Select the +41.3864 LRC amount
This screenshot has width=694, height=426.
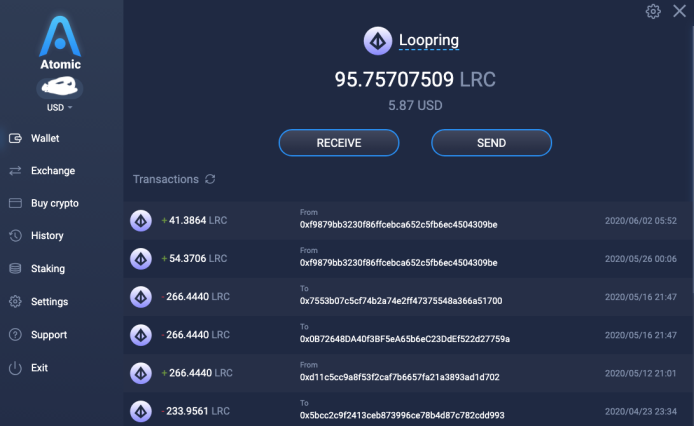pos(194,220)
